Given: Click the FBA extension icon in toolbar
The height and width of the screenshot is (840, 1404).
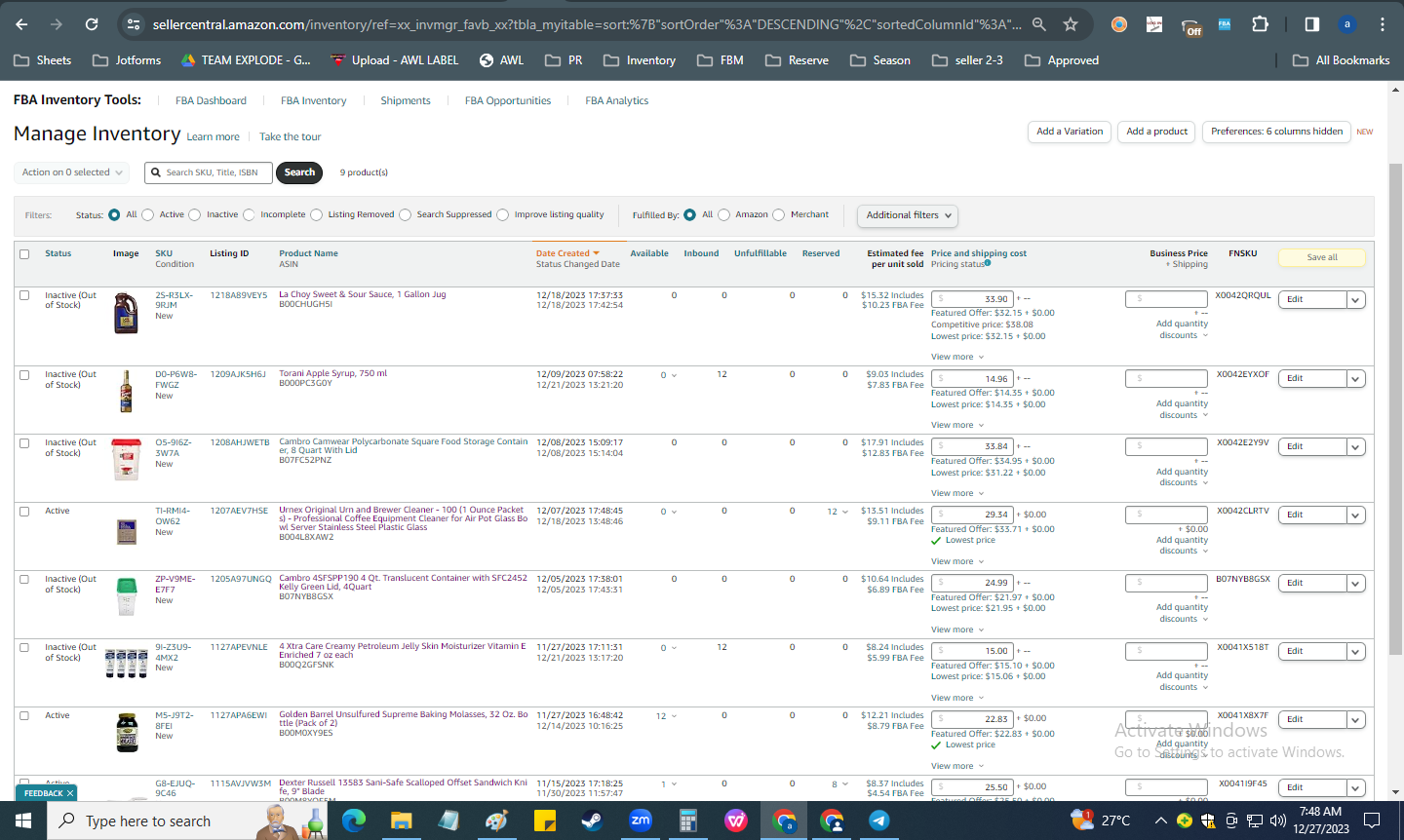Looking at the screenshot, I should click(x=1225, y=24).
